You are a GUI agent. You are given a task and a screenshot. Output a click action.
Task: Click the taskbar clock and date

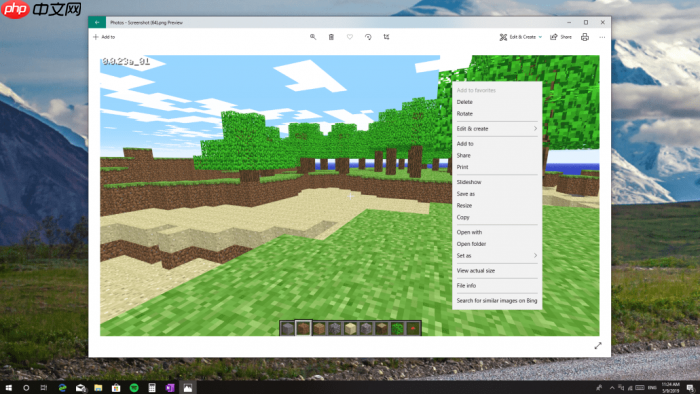pyautogui.click(x=671, y=388)
